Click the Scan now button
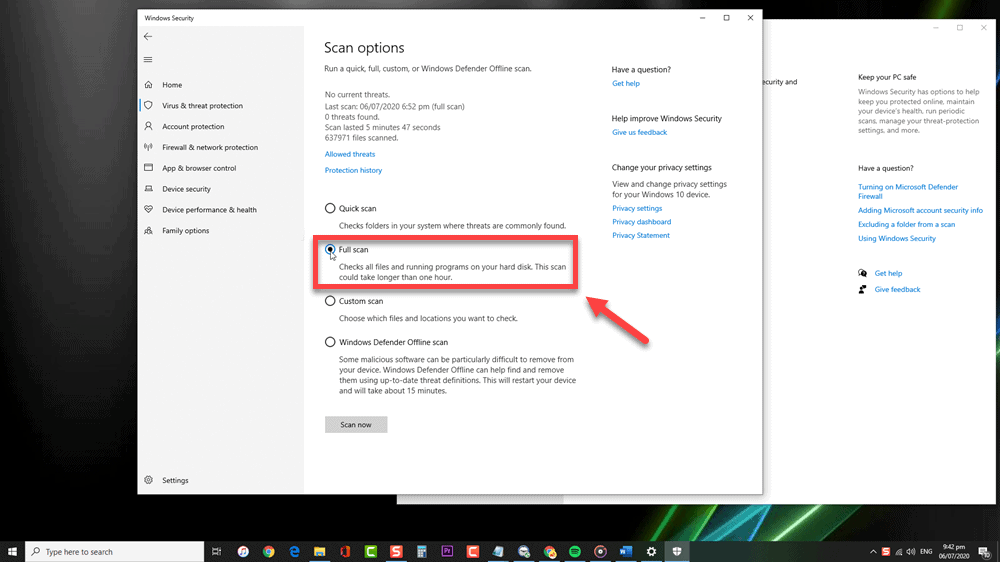The image size is (1000, 562). click(356, 424)
